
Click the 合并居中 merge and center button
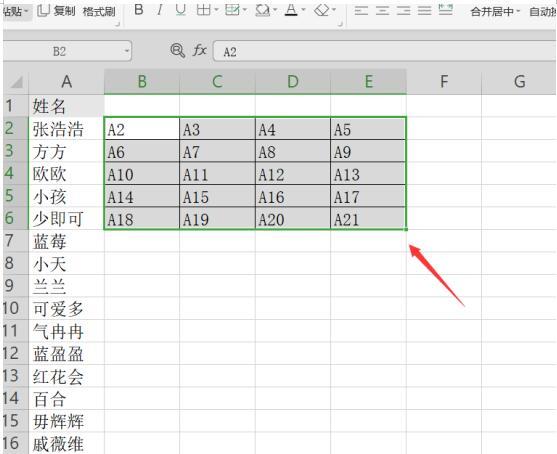pyautogui.click(x=492, y=12)
